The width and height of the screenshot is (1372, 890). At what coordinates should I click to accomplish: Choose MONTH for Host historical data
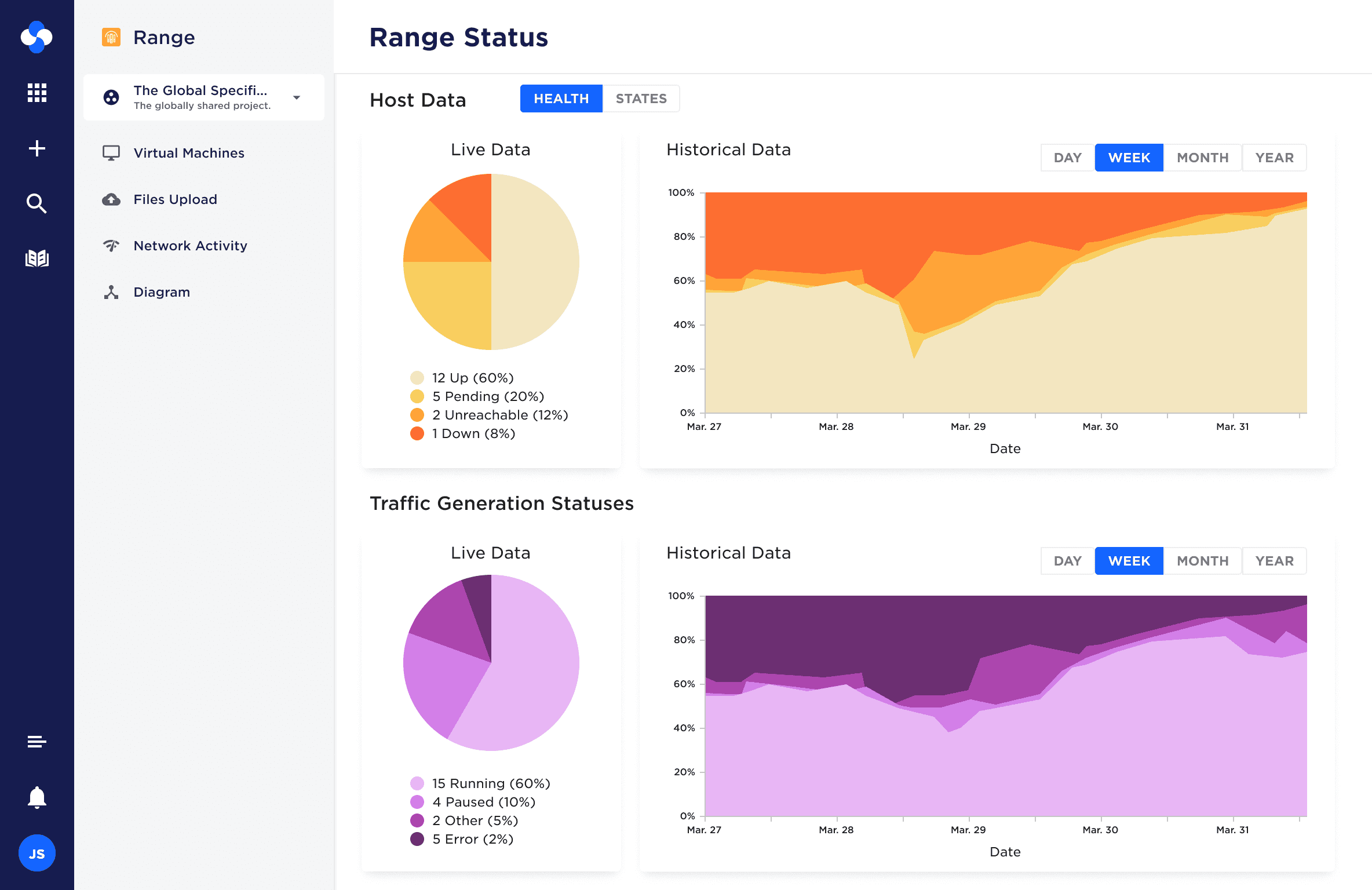1203,158
